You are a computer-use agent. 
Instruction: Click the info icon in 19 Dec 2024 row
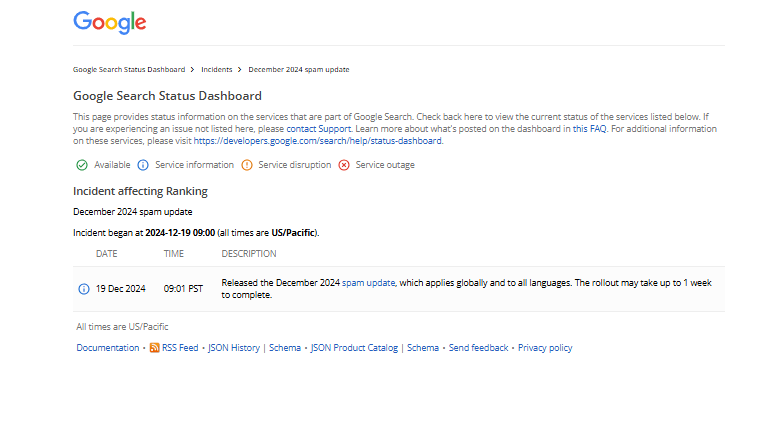tap(84, 289)
